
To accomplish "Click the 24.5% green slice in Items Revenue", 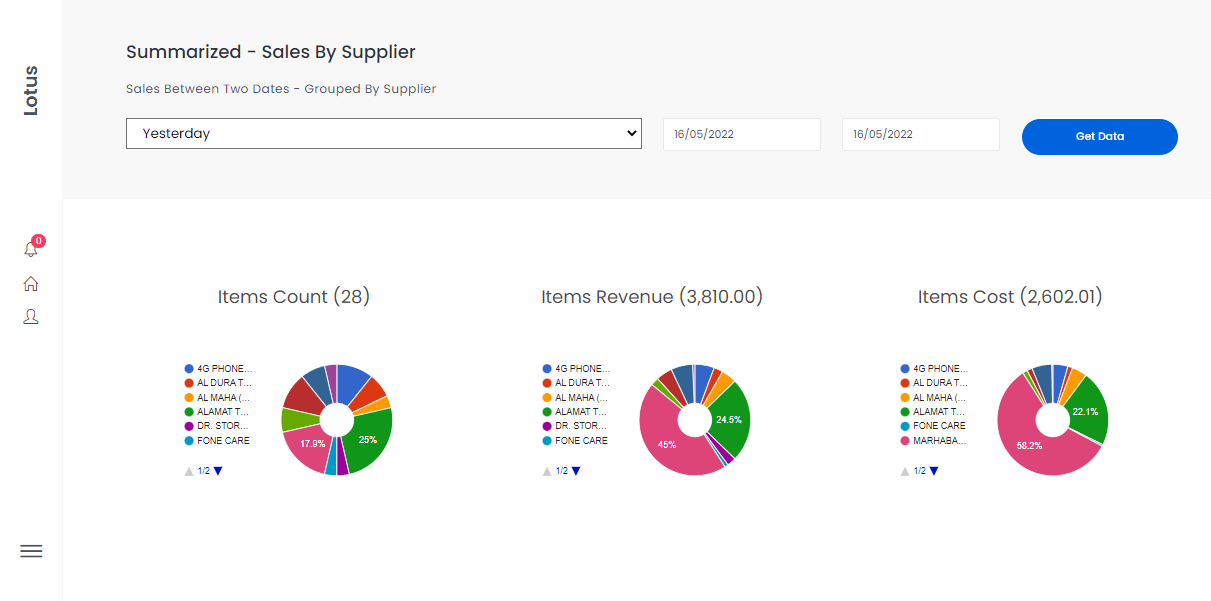I will (730, 418).
